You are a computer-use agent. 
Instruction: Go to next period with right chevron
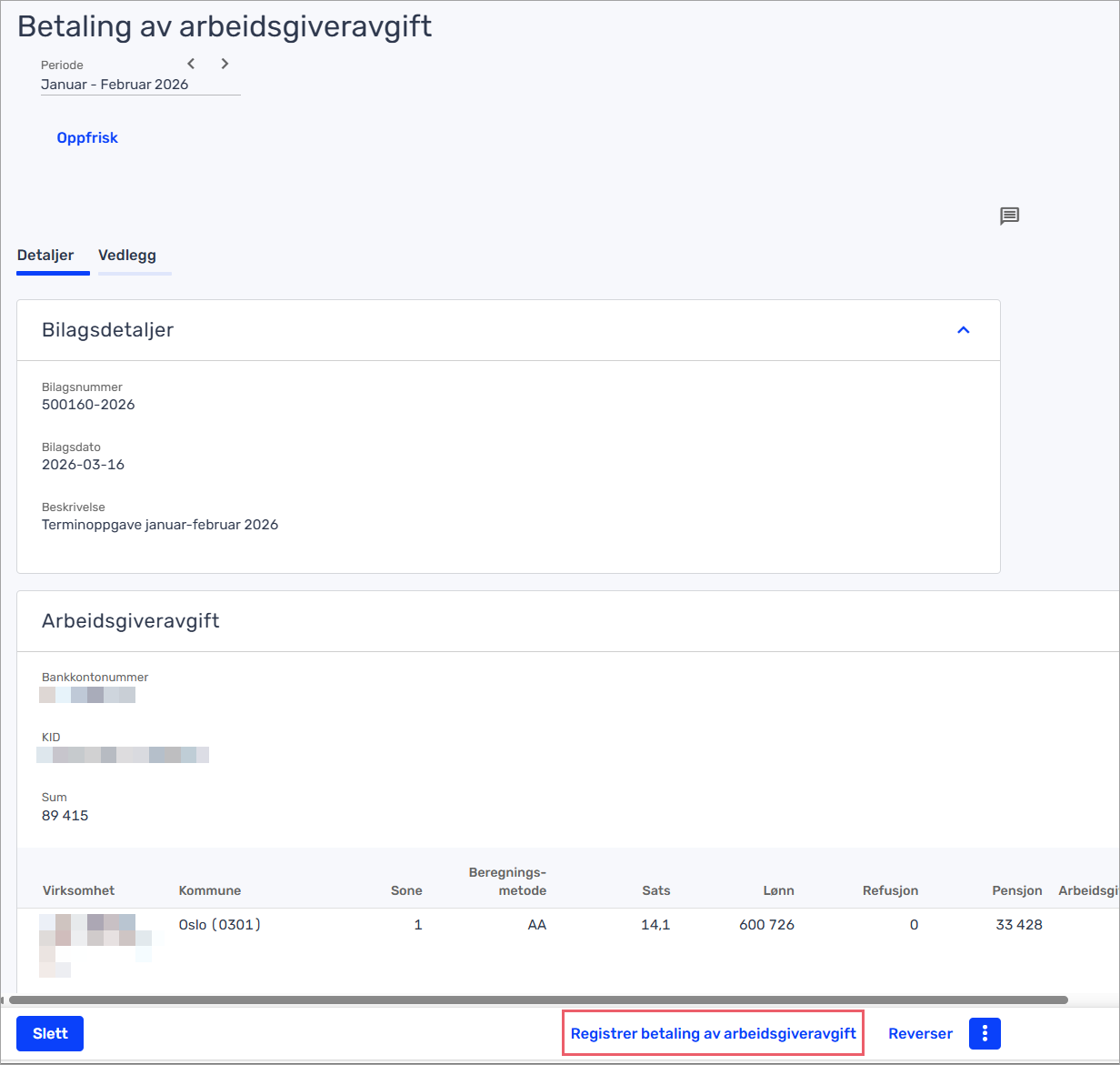click(225, 64)
